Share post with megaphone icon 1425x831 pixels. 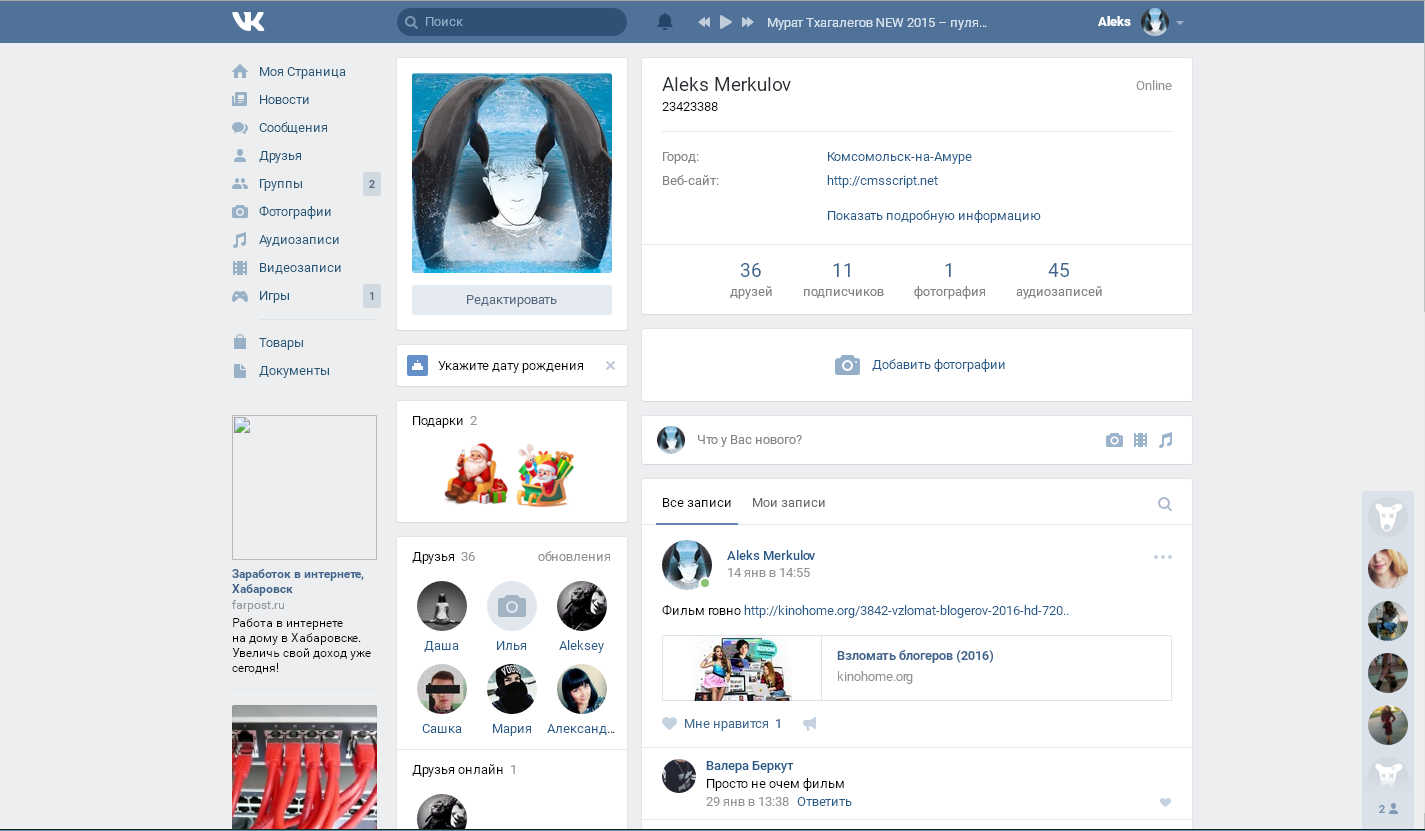pyautogui.click(x=810, y=724)
